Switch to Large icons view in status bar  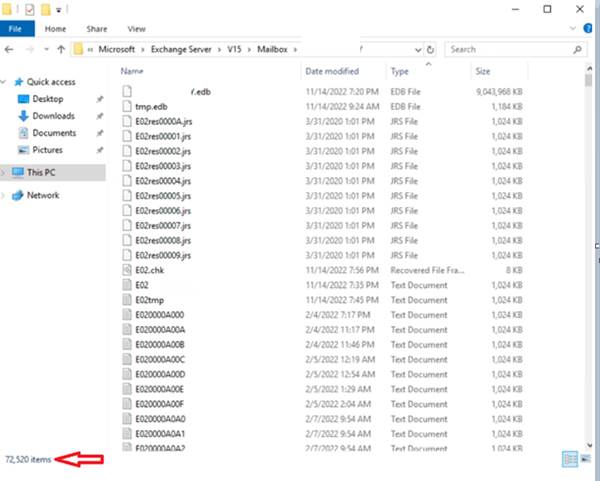click(x=585, y=458)
